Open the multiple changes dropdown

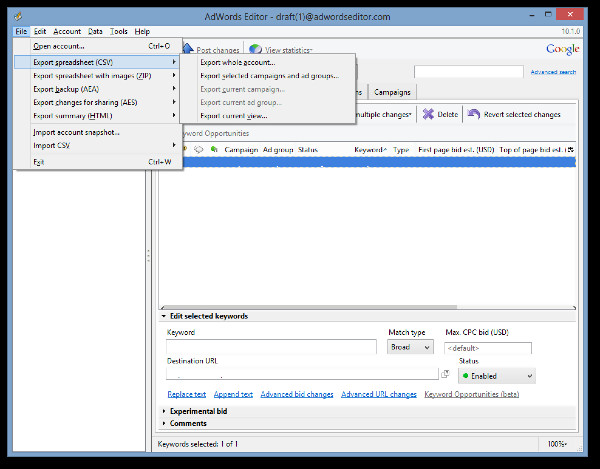pos(384,114)
